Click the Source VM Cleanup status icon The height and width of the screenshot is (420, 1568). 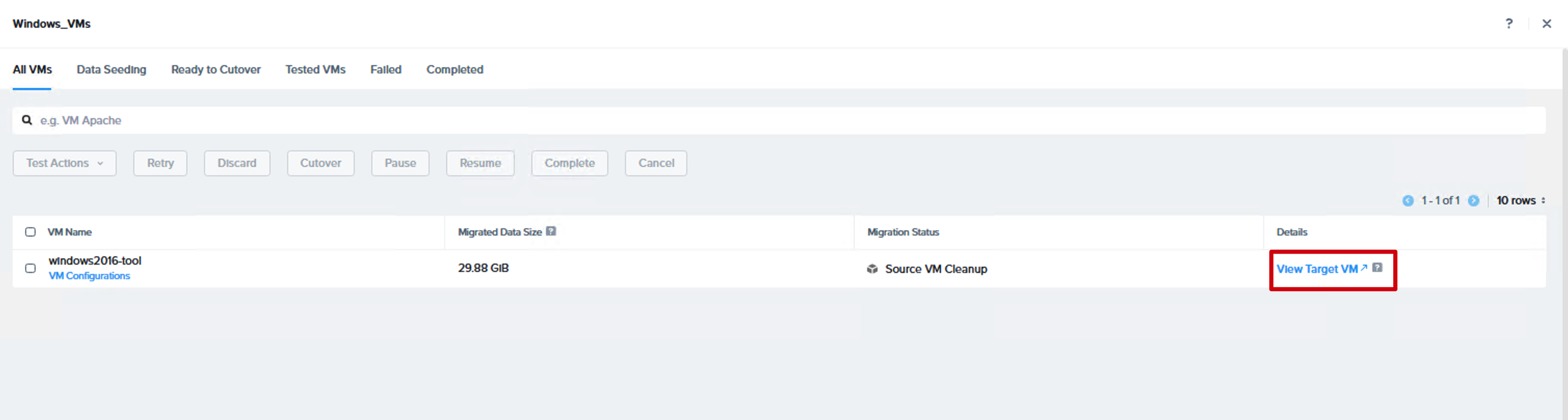[872, 269]
